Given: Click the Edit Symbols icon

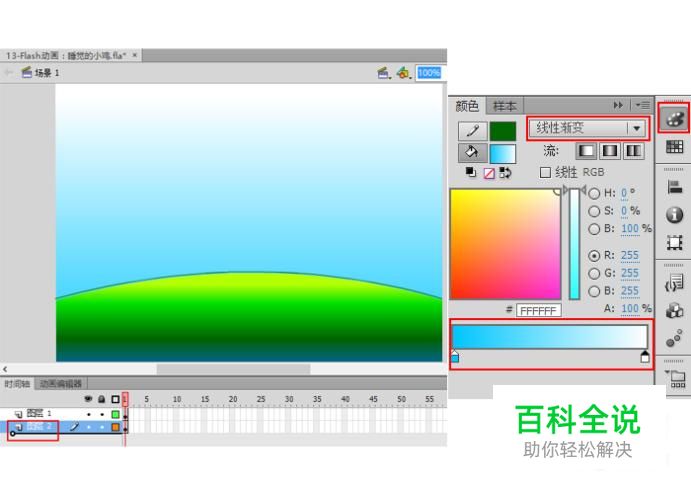Looking at the screenshot, I should [x=403, y=73].
